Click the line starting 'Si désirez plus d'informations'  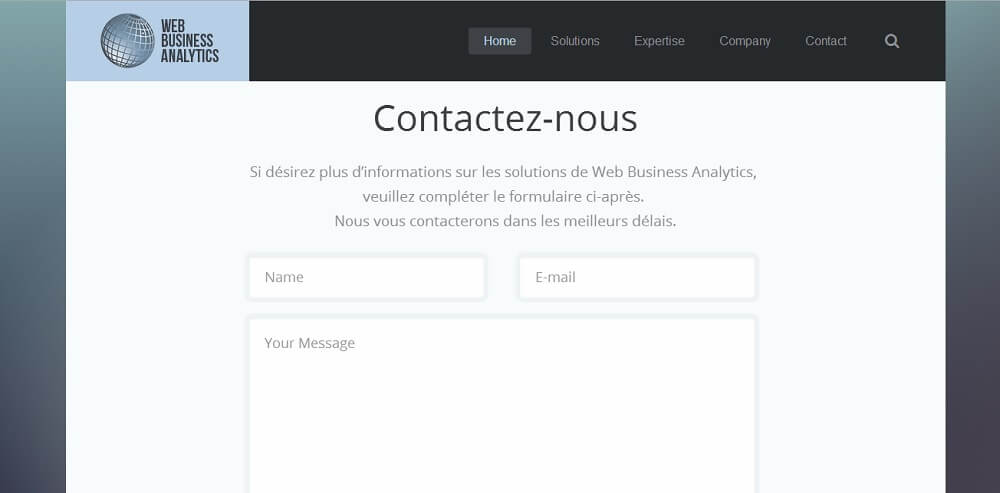(x=503, y=172)
